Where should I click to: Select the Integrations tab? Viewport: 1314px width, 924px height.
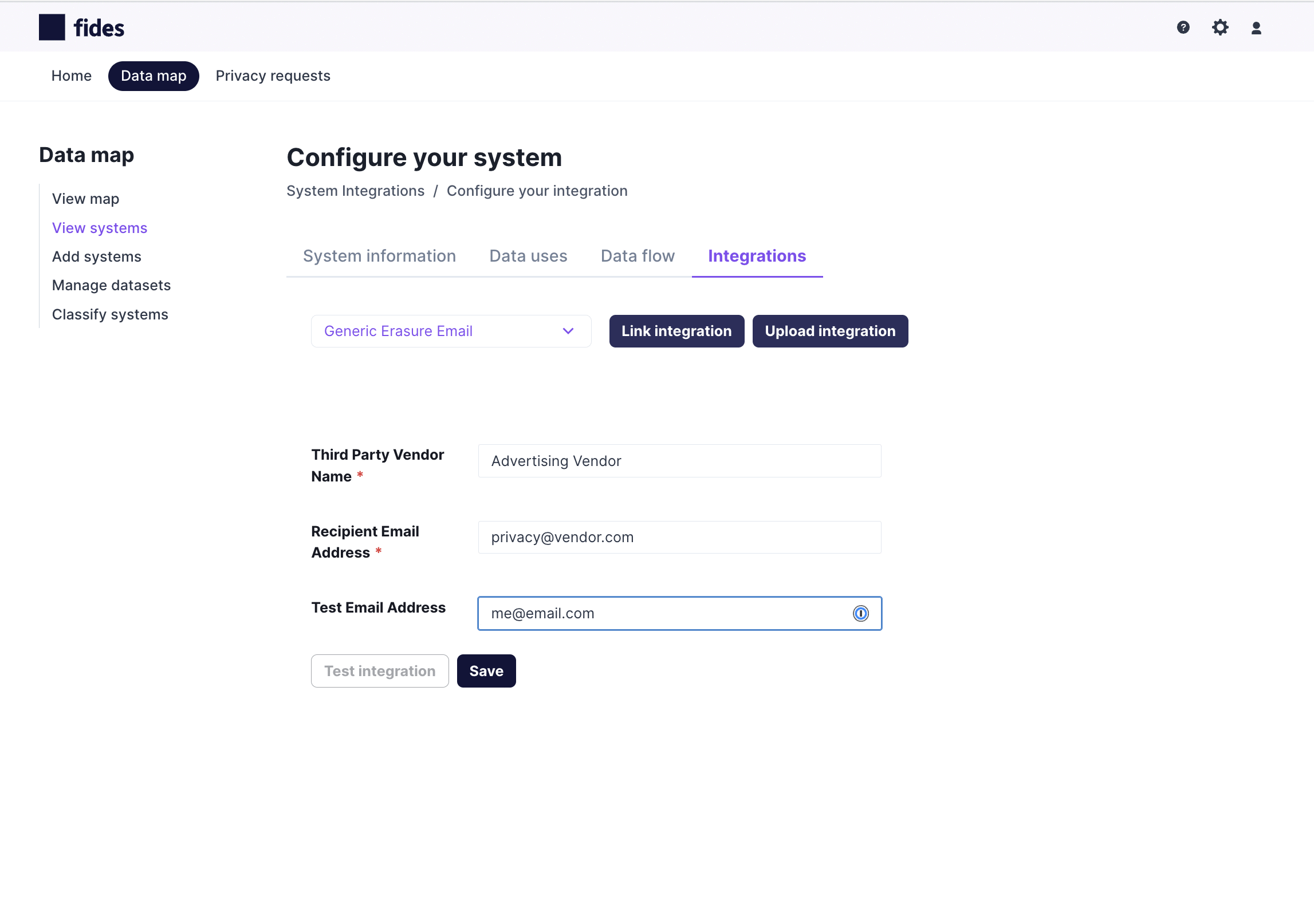pos(757,256)
